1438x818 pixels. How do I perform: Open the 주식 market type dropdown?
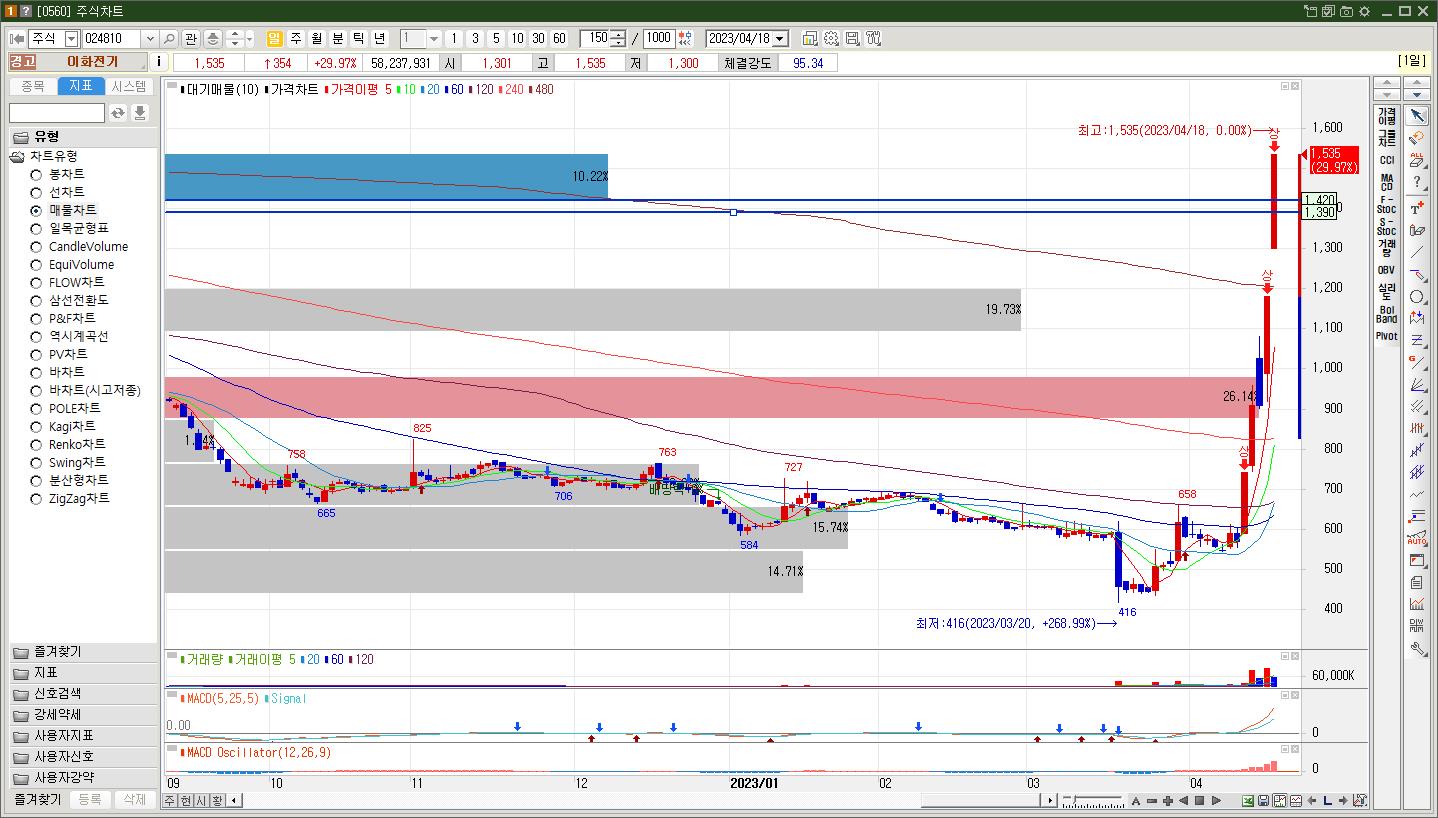click(71, 38)
